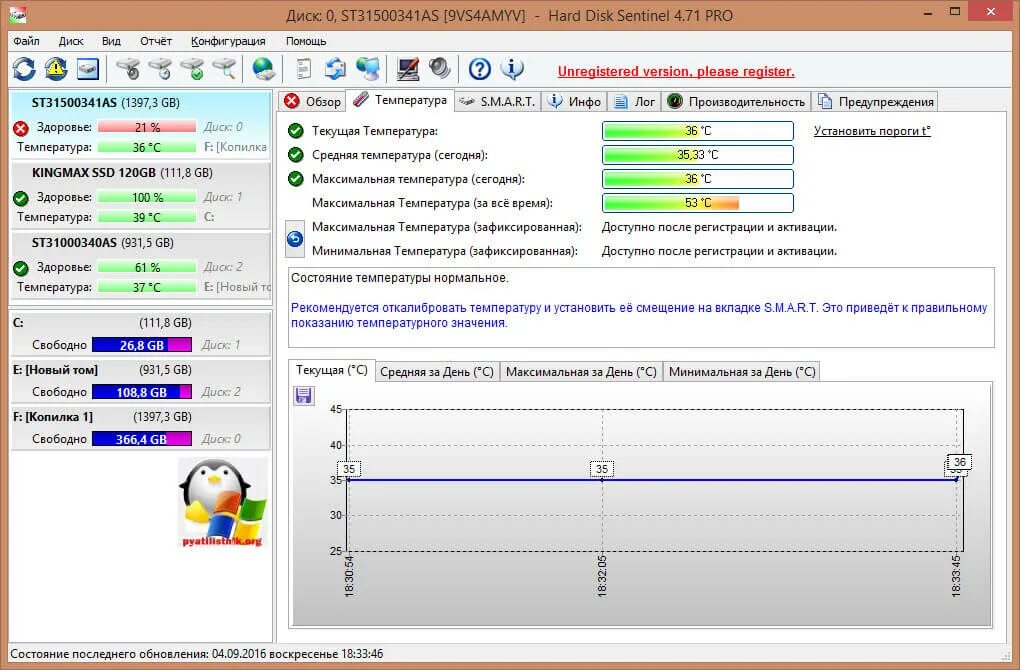The image size is (1020, 670).
Task: Click the Unregistered version register link
Action: click(676, 72)
